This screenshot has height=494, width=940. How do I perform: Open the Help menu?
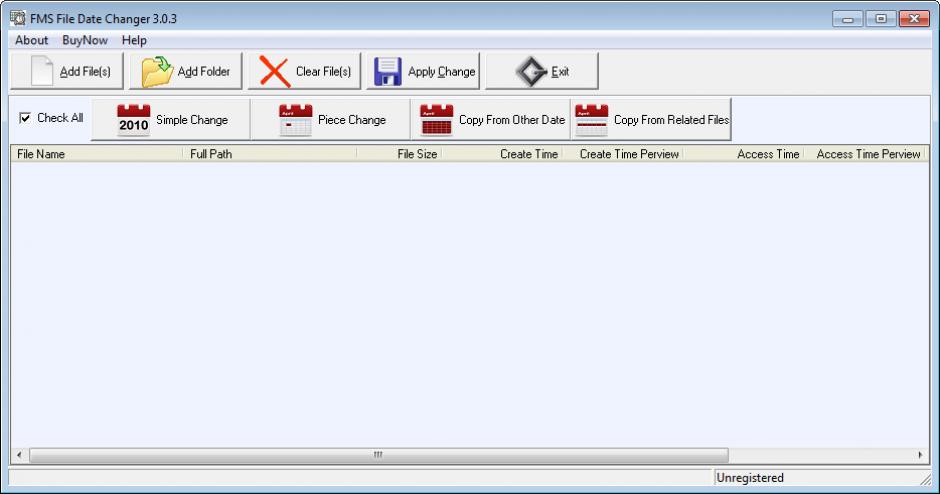tap(134, 40)
